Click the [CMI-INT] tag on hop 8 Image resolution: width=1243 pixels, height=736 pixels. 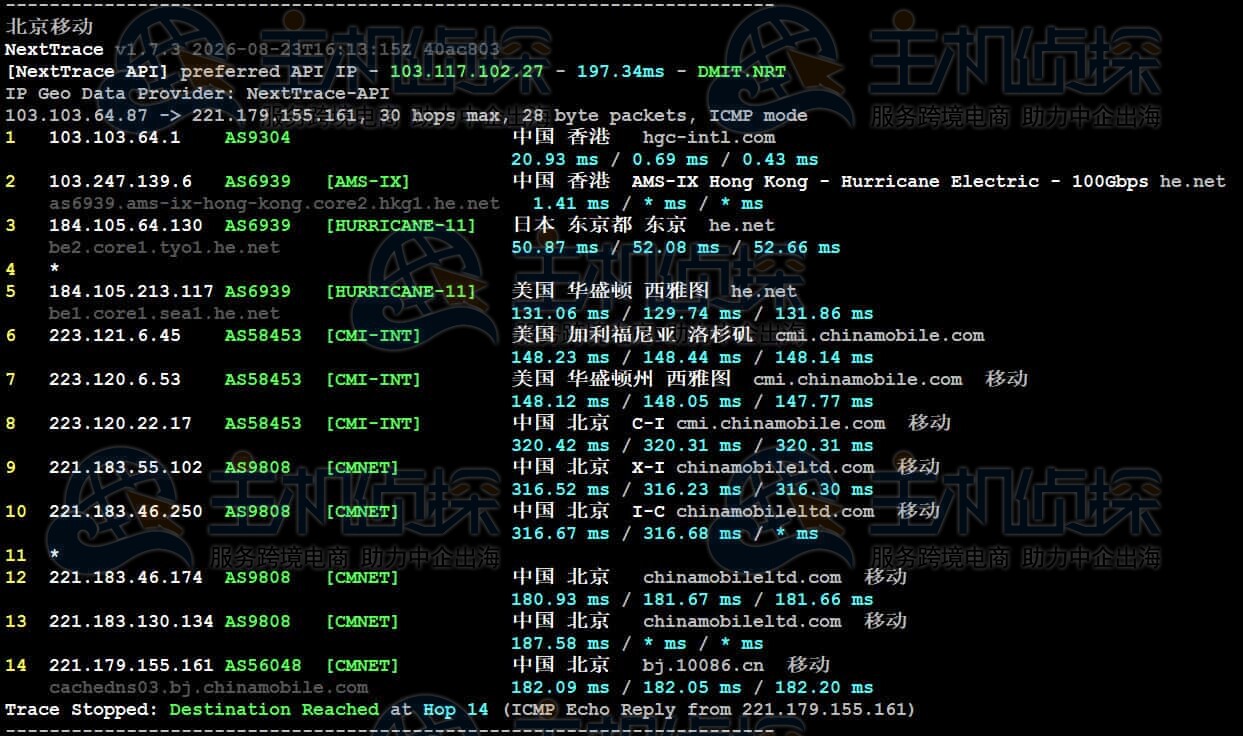point(373,423)
